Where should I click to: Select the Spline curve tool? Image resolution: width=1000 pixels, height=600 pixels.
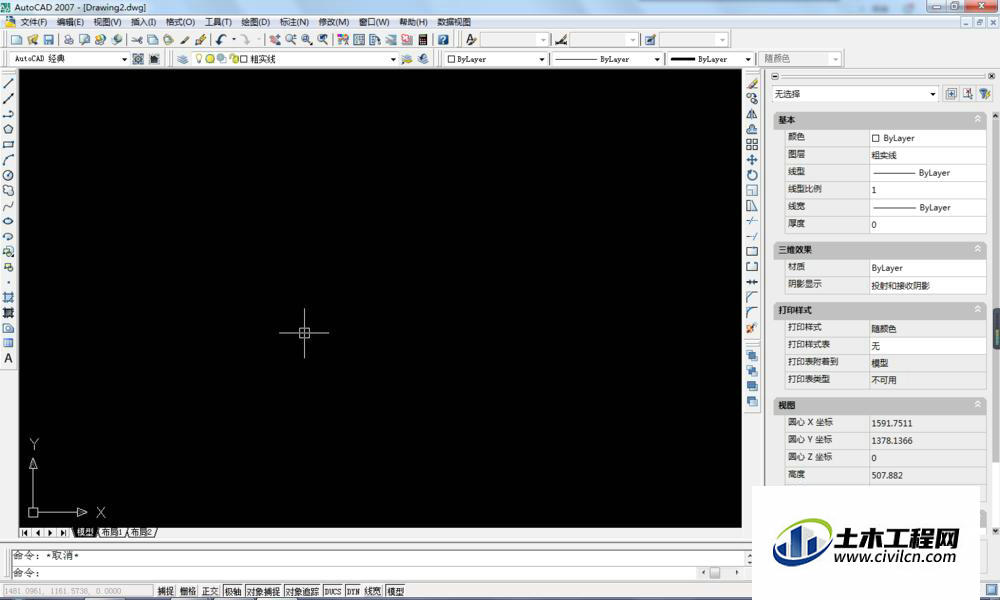coord(8,206)
